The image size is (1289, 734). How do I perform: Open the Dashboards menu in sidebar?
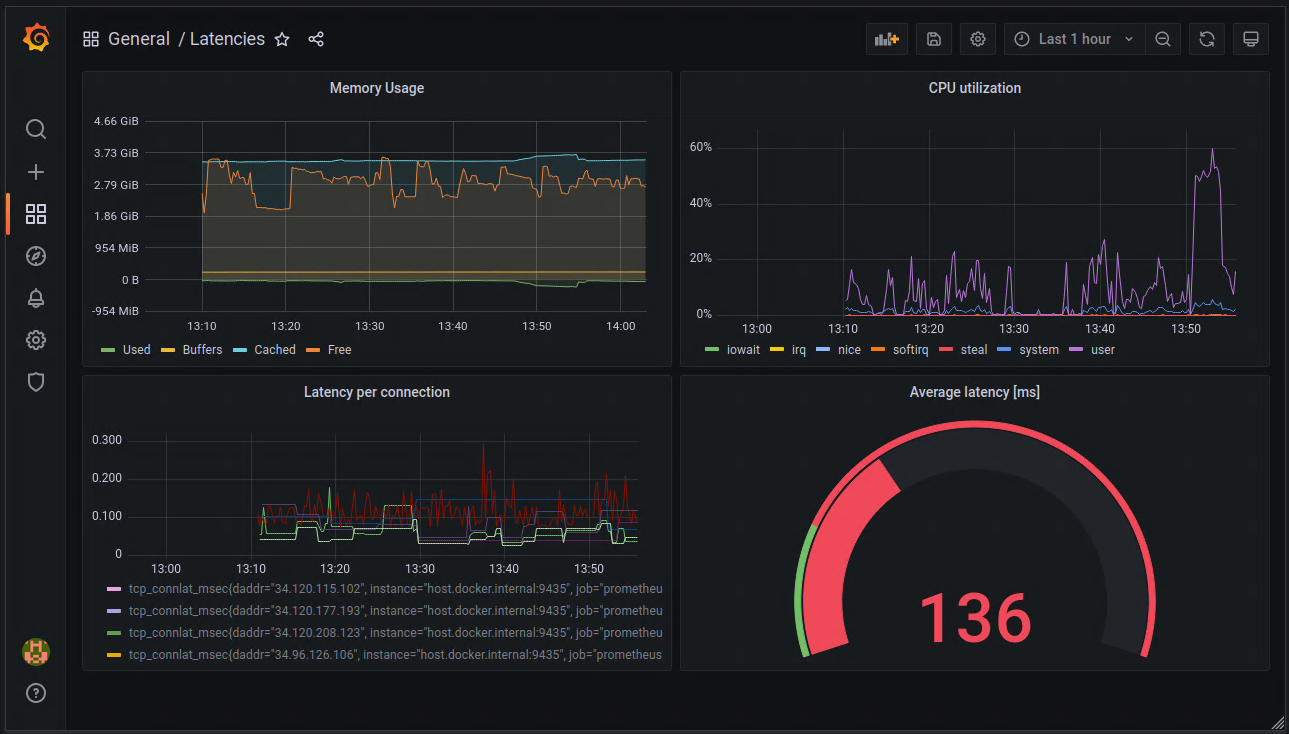tap(36, 214)
